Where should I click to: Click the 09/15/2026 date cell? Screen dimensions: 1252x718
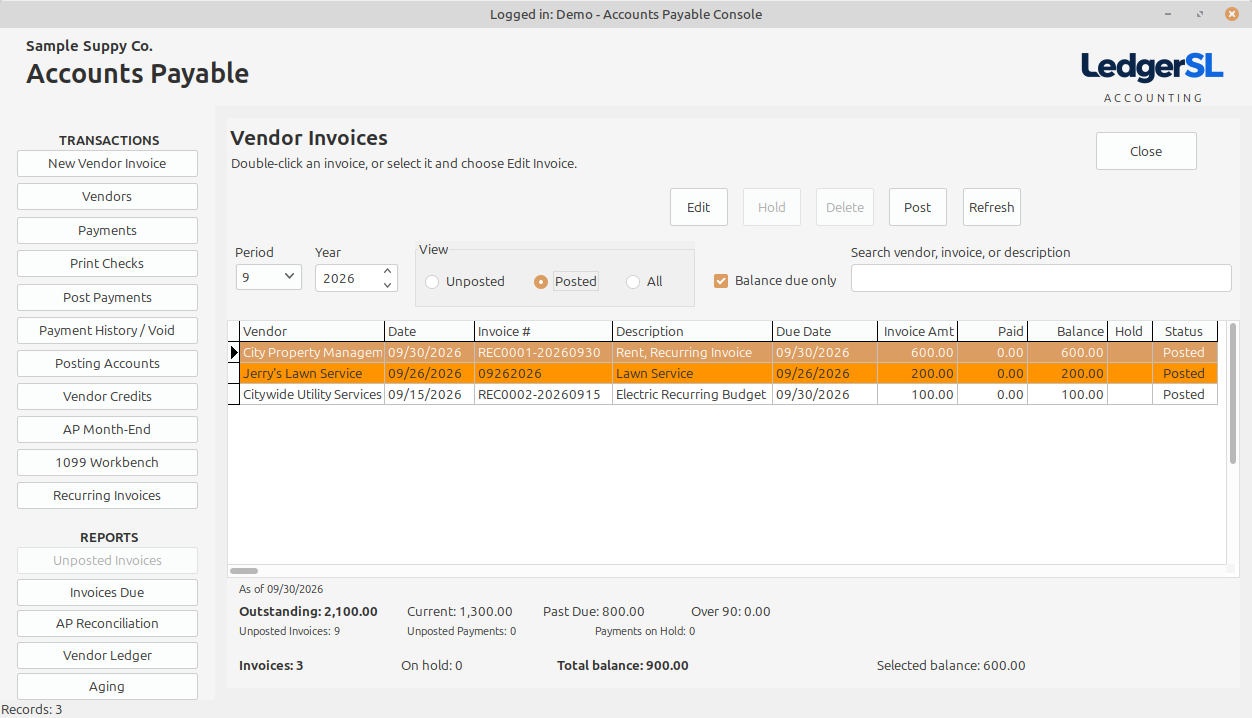click(429, 395)
